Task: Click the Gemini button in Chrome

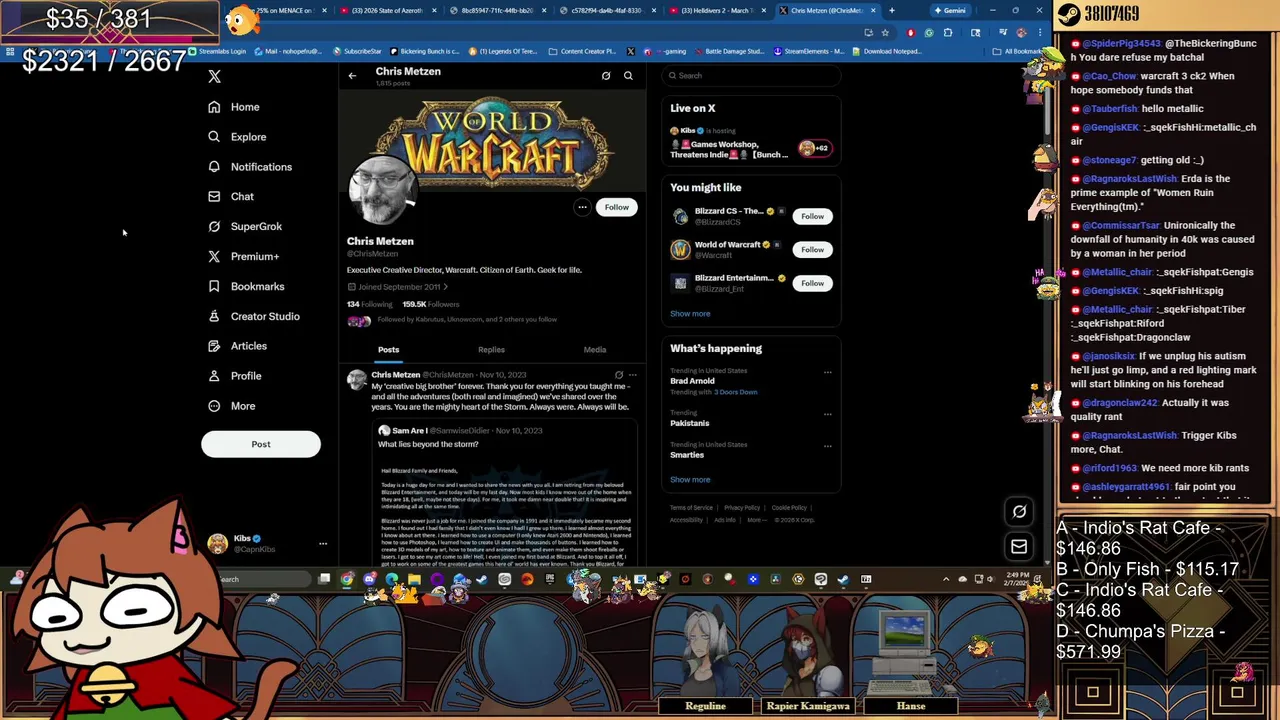Action: 950,11
